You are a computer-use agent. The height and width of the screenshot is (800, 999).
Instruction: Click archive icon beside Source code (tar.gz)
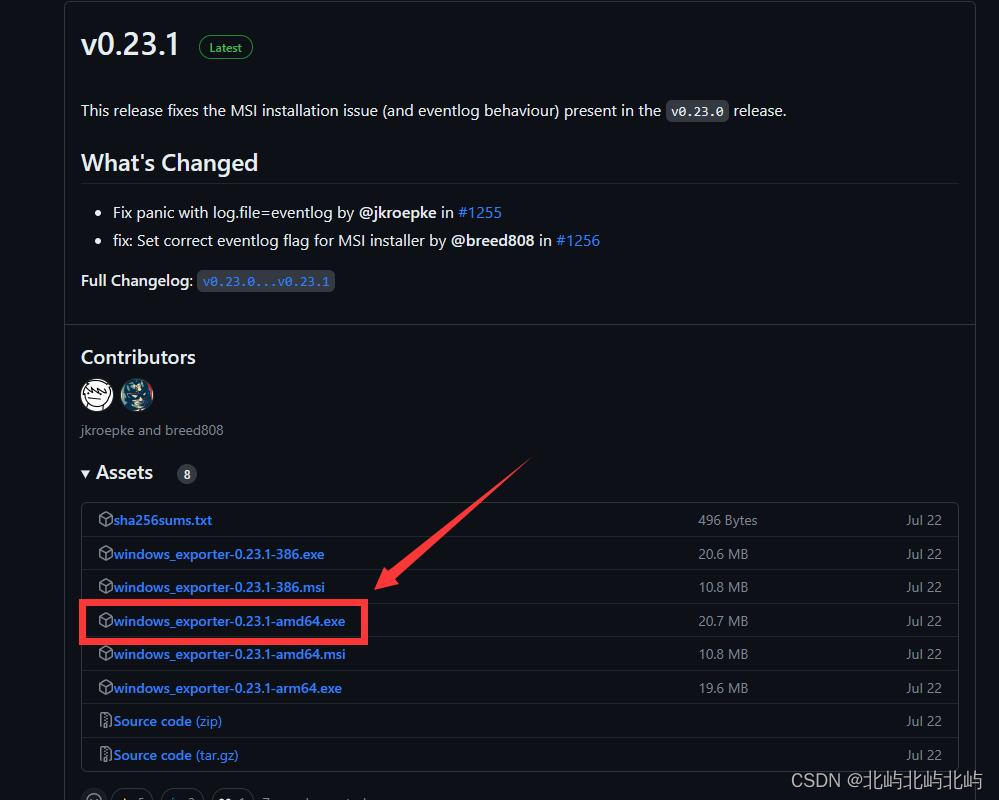(106, 754)
